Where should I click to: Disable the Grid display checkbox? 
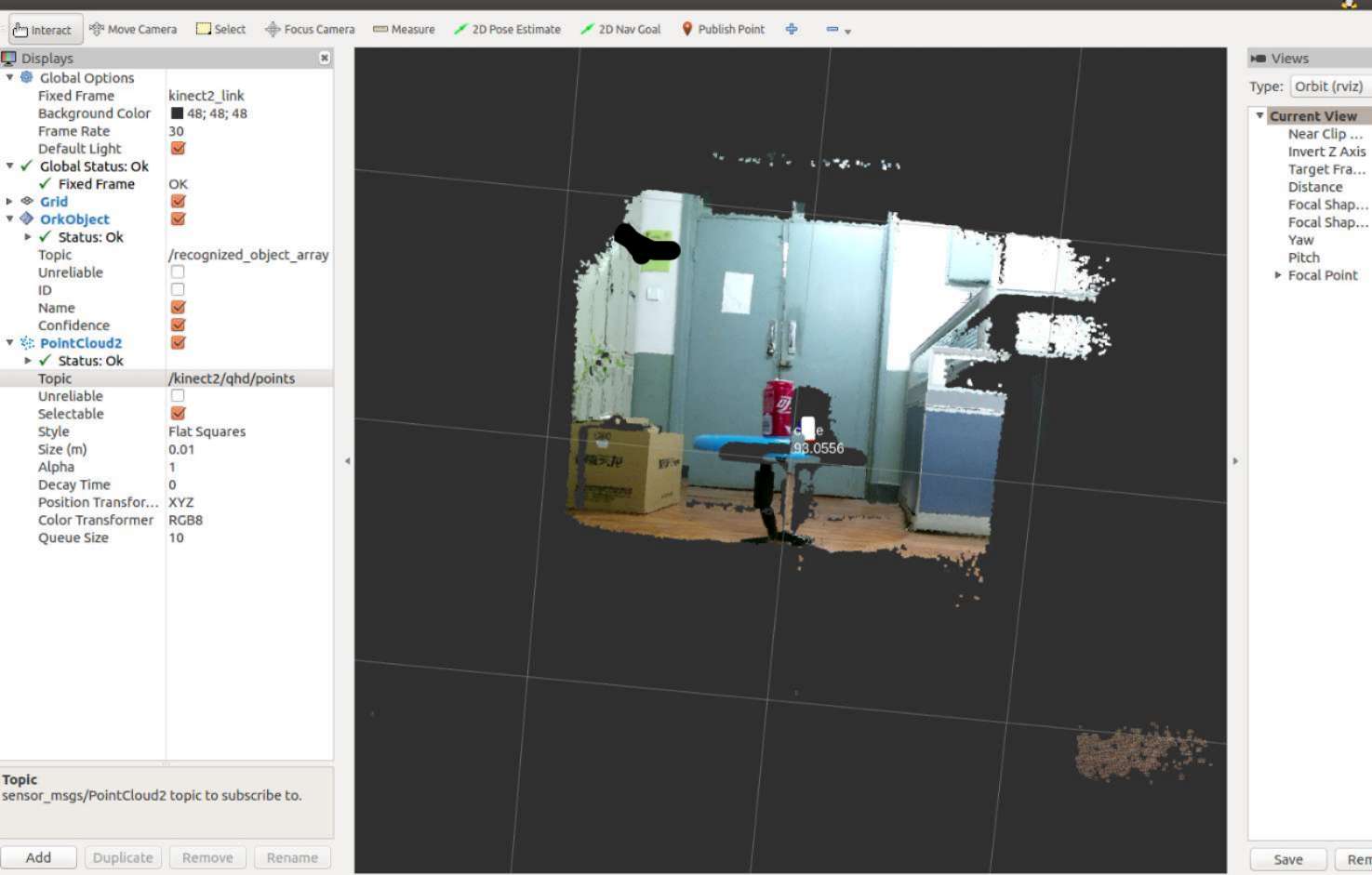coord(177,201)
